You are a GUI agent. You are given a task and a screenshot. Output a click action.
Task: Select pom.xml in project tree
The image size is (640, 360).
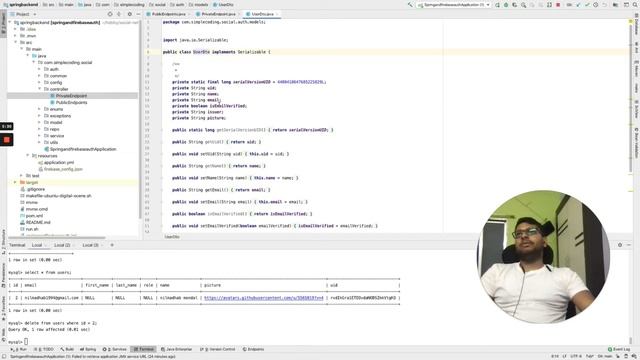click(x=34, y=216)
